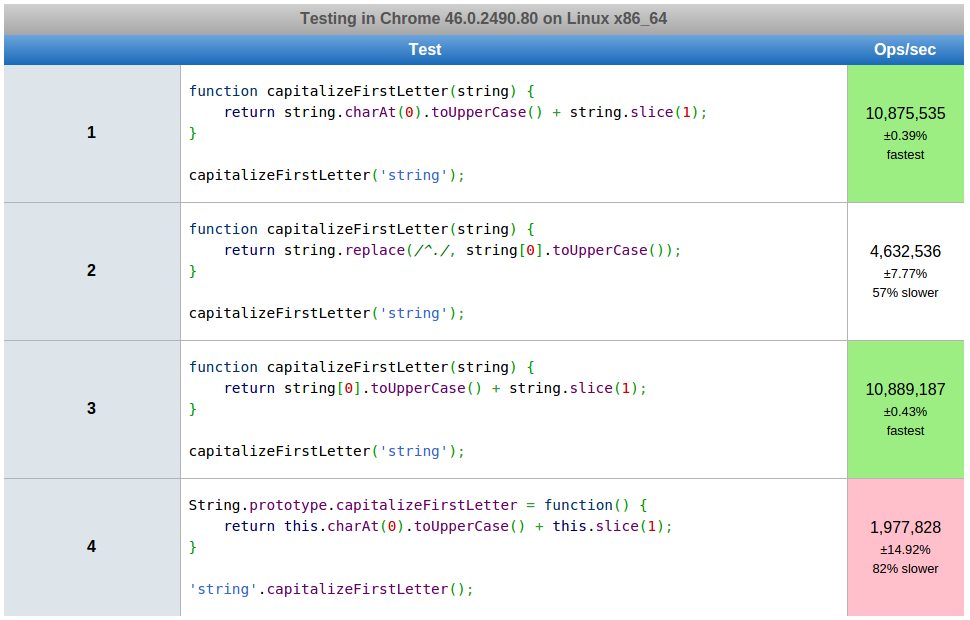Select row number 4 cell
970x620 pixels.
pyautogui.click(x=92, y=547)
